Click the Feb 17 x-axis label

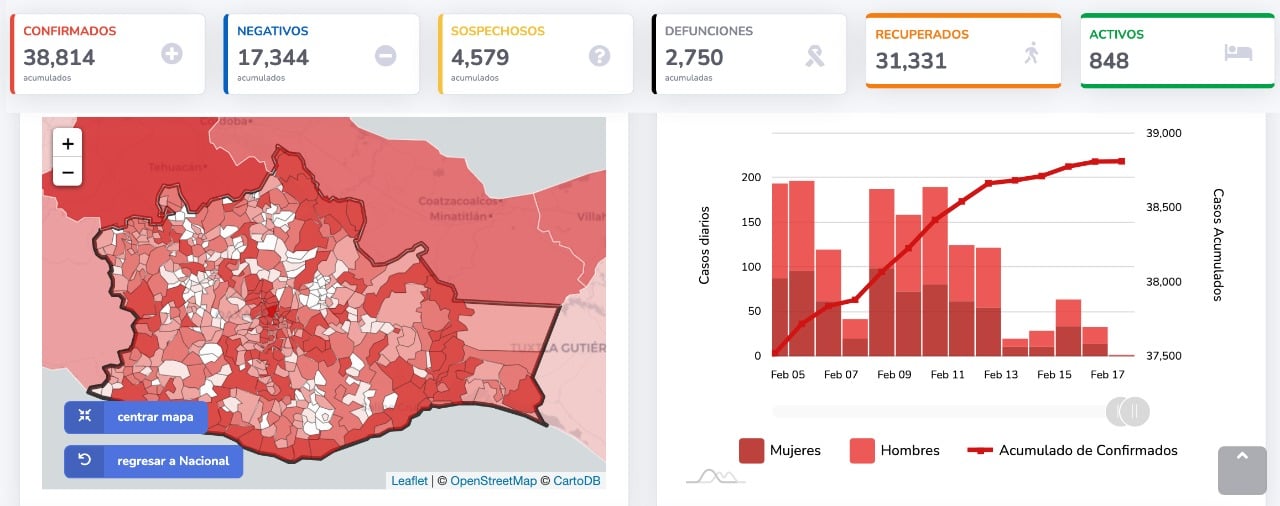tap(1107, 375)
